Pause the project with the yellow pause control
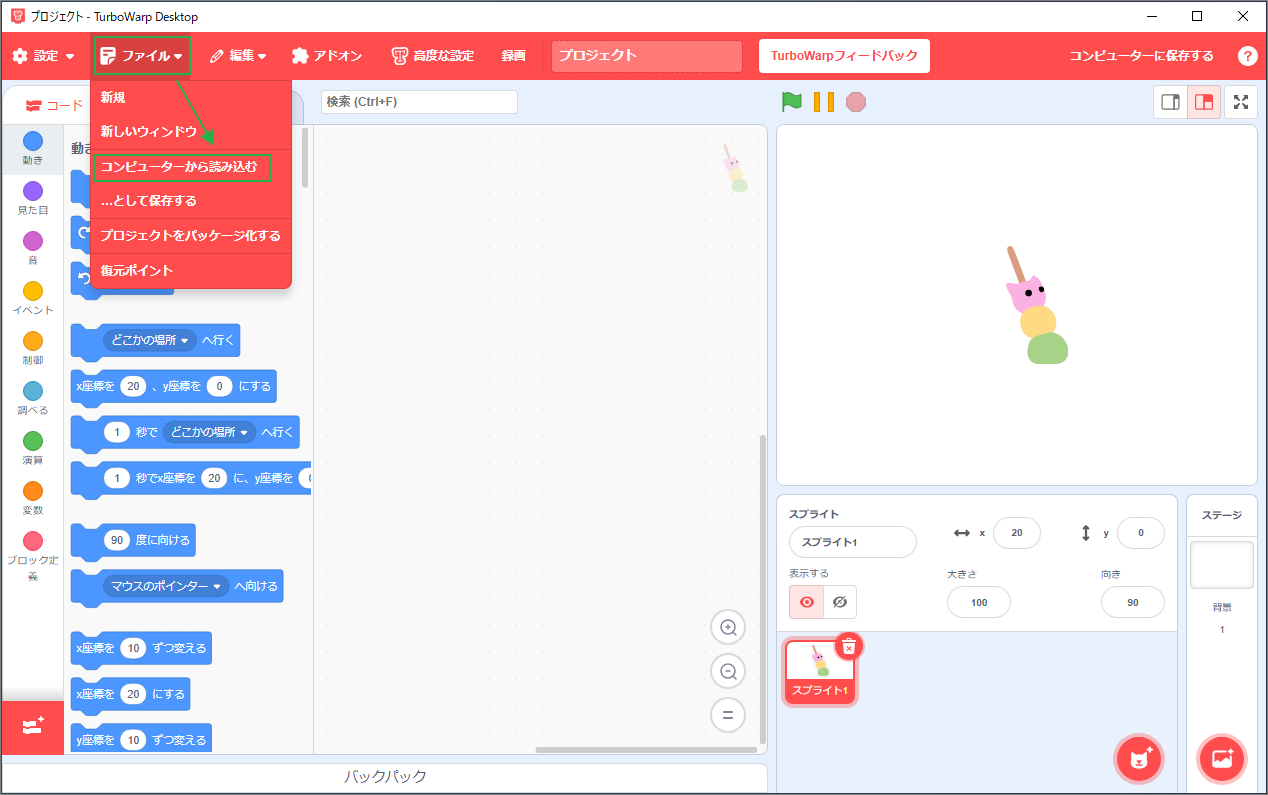Screen dimensions: 1268x795 [823, 101]
